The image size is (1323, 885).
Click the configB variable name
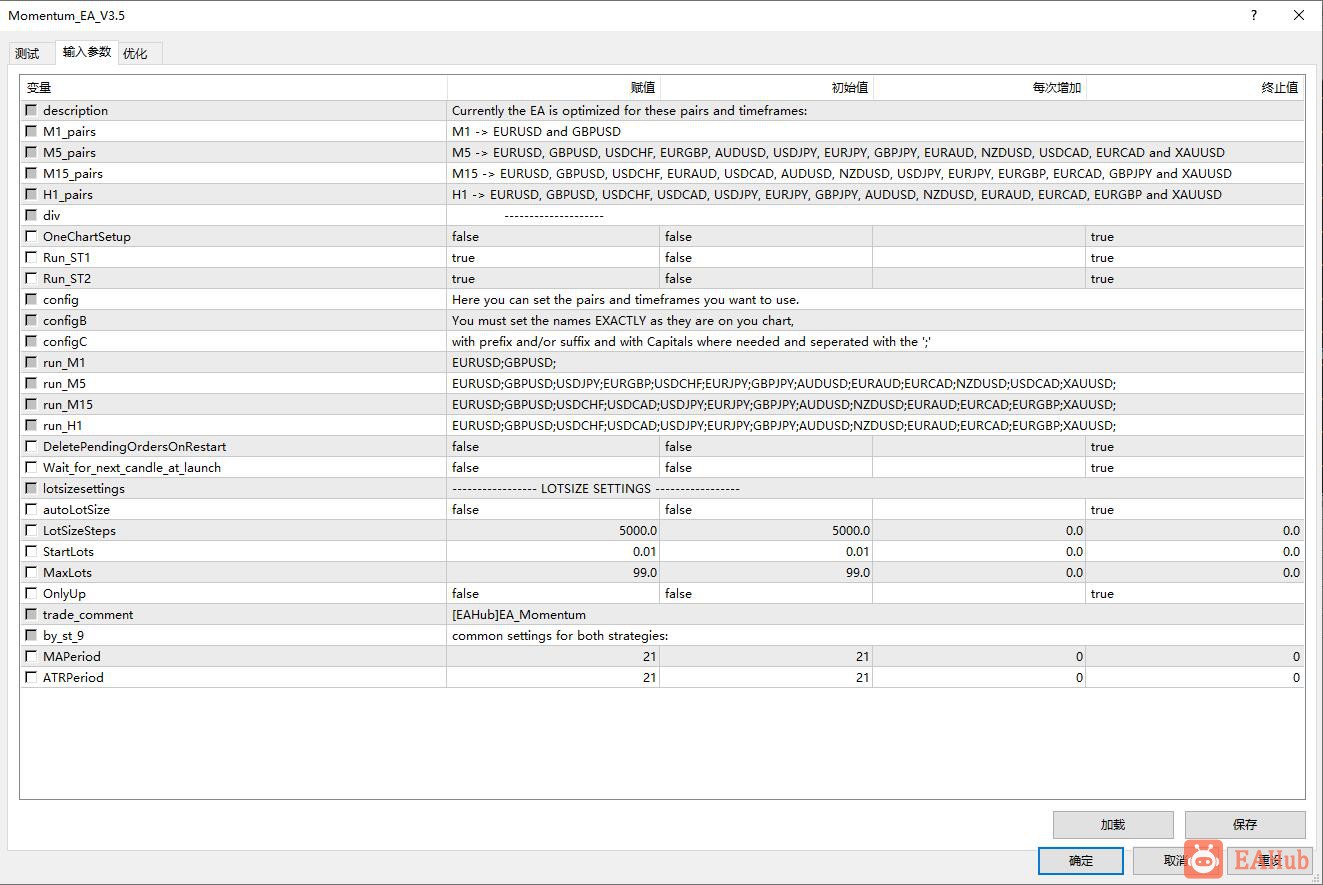[x=65, y=320]
